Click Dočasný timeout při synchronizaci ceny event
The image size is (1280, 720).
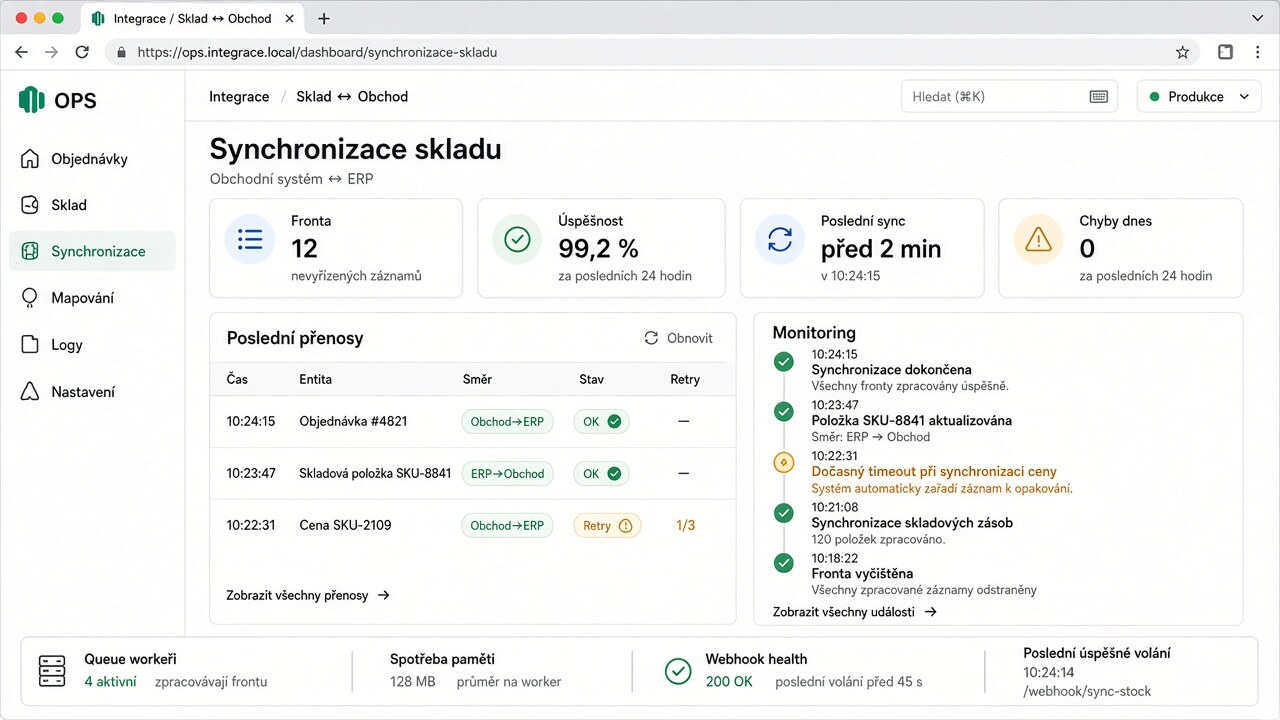coord(934,471)
